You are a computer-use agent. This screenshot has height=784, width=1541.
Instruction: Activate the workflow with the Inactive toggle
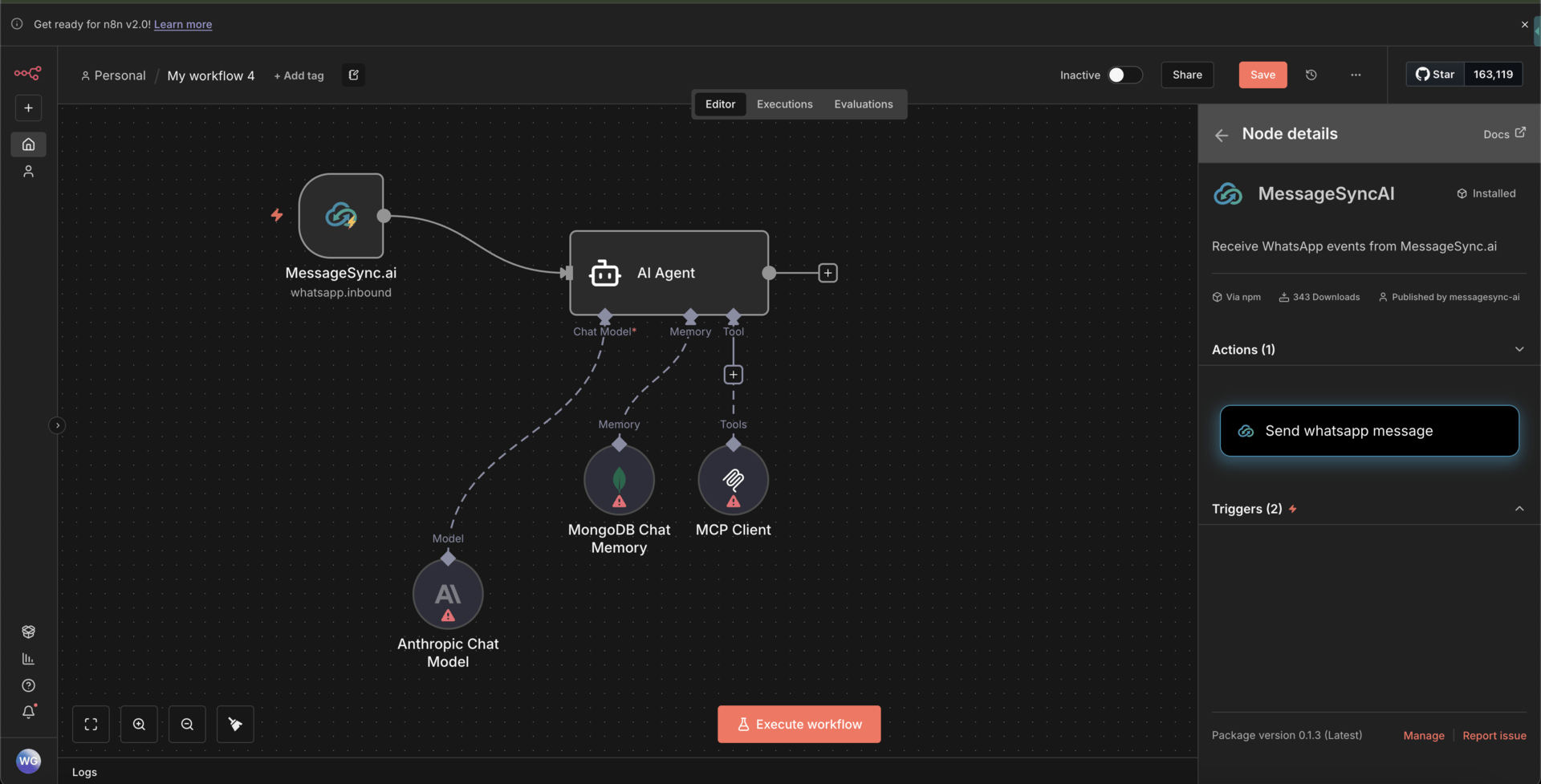point(1124,75)
